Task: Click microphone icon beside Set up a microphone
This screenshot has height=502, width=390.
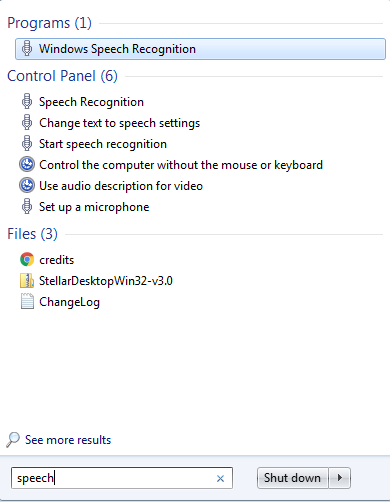Action: [27, 207]
